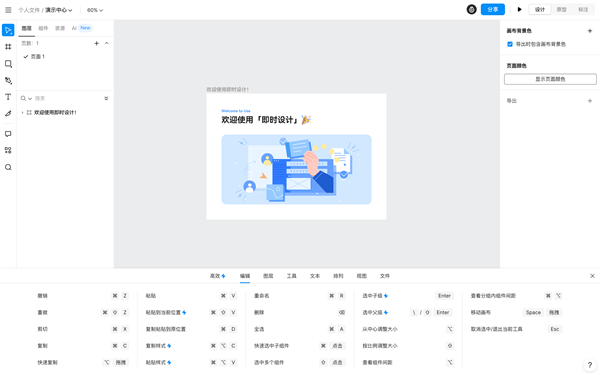Click the Delete shortcut key icon for 删除
This screenshot has height=375, width=600.
342,312
